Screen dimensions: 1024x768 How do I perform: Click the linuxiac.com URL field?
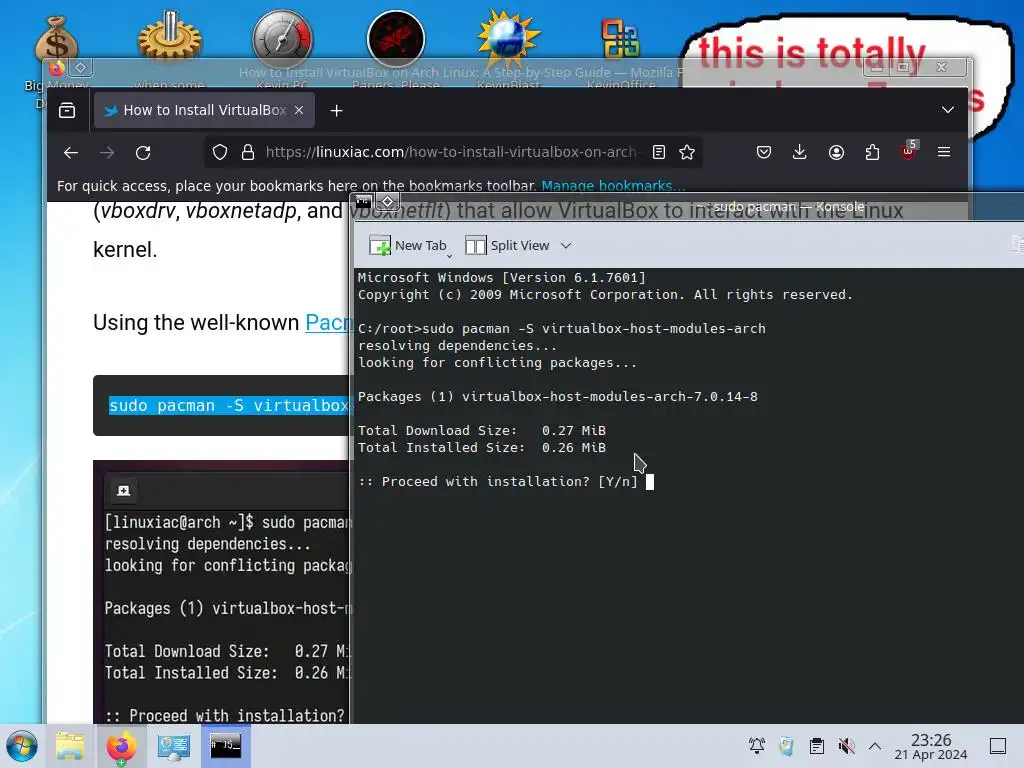point(451,152)
